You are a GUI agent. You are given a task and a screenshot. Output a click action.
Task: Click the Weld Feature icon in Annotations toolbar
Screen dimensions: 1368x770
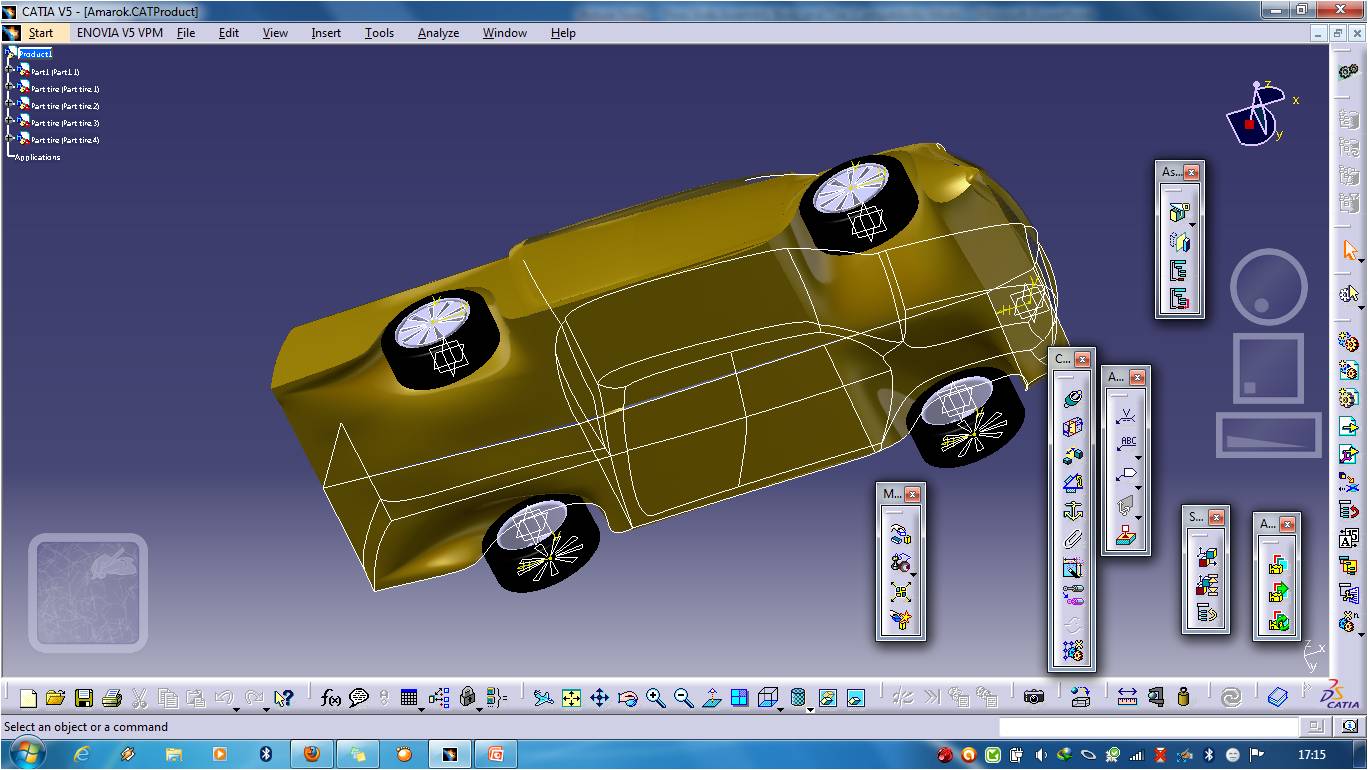coord(1127,415)
